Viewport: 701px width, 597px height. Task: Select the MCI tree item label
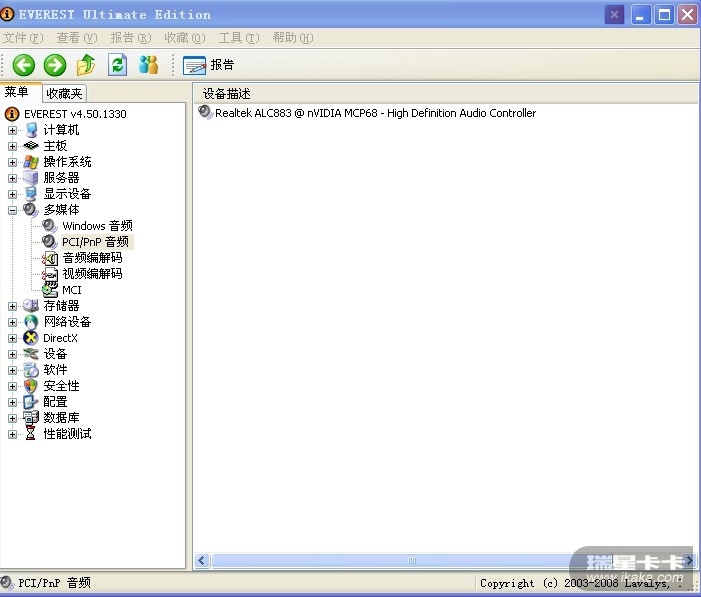tap(72, 290)
